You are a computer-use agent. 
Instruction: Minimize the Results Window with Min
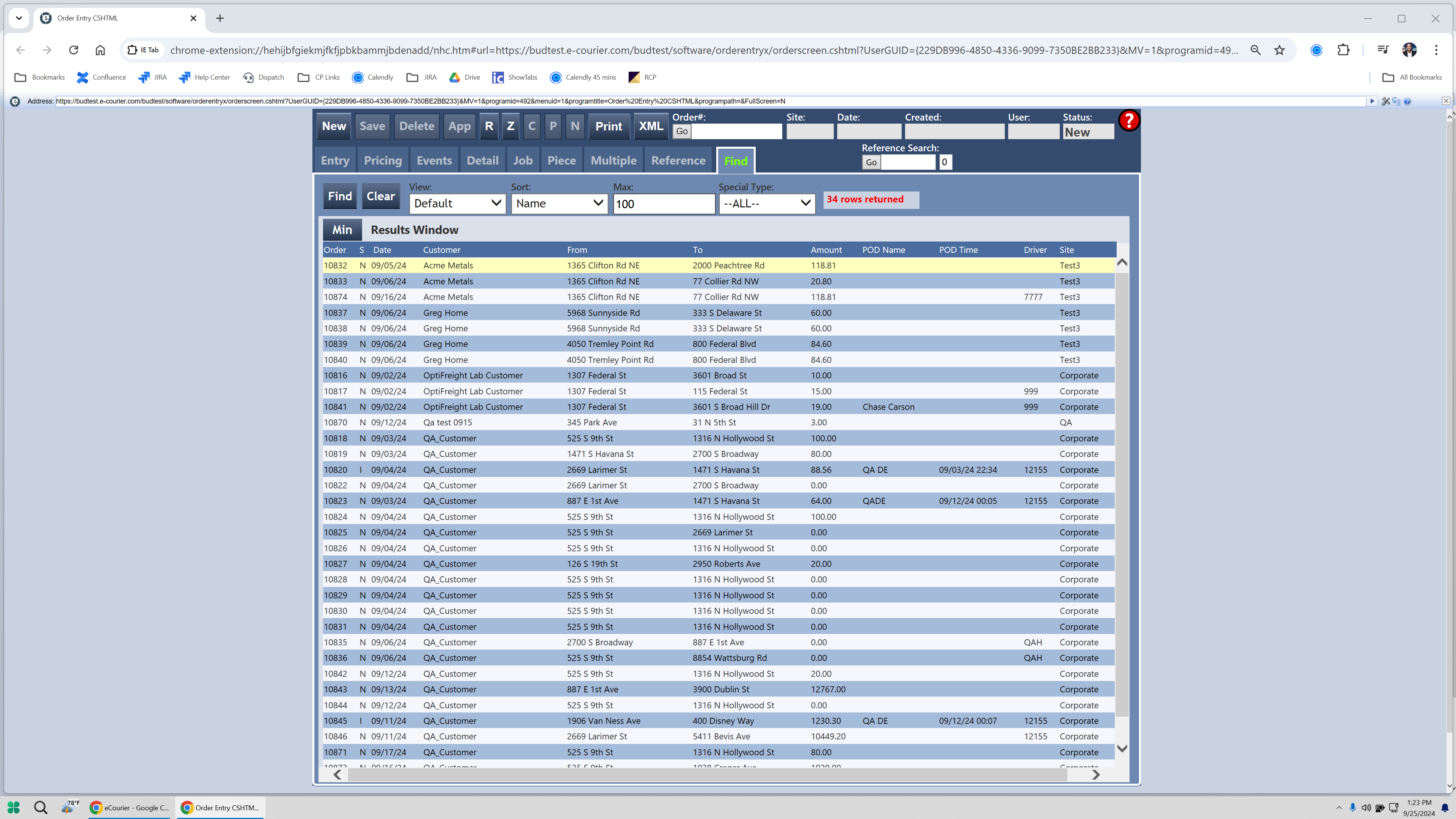tap(341, 230)
